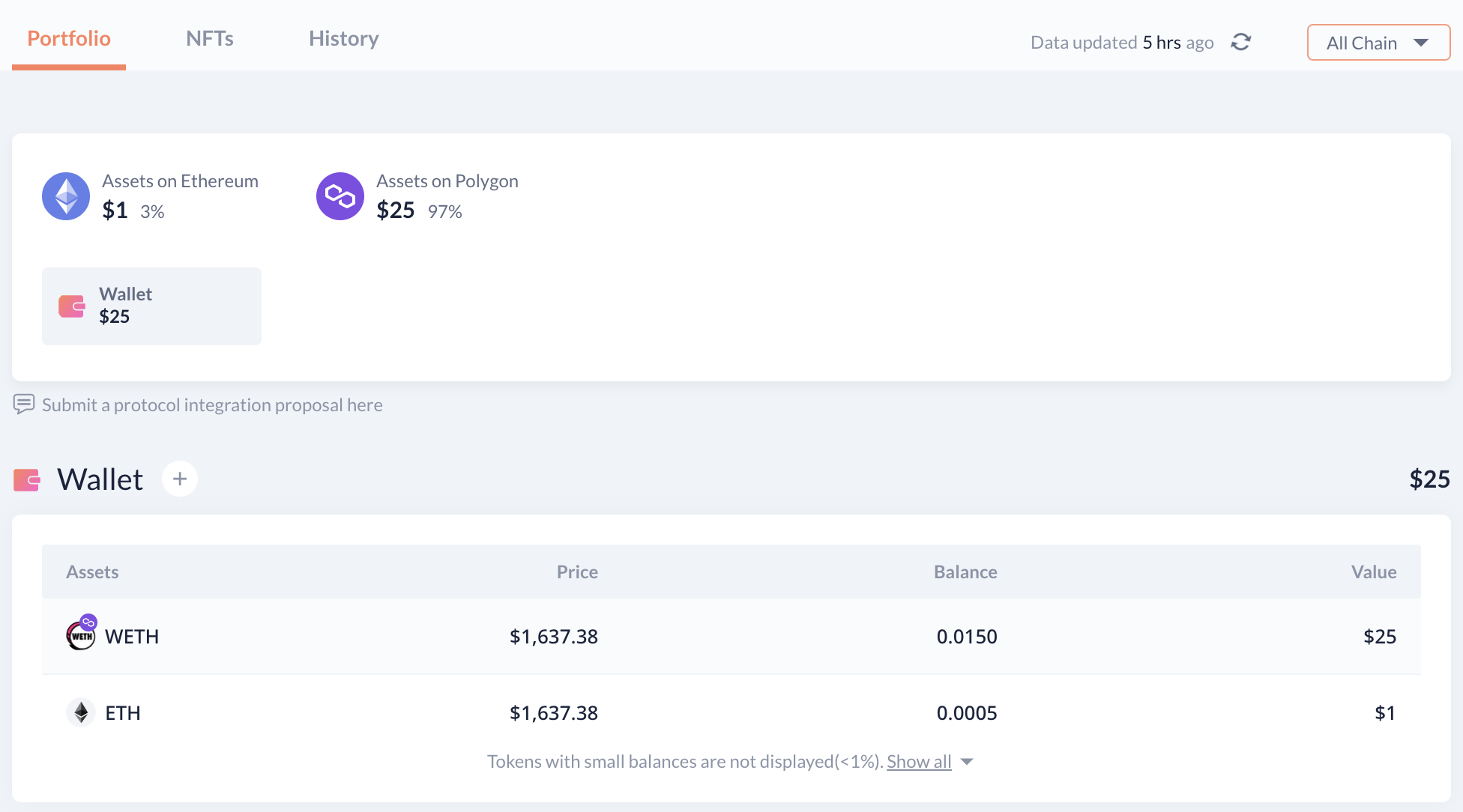Viewport: 1463px width, 812px height.
Task: Click the ETH token icon
Action: point(81,712)
